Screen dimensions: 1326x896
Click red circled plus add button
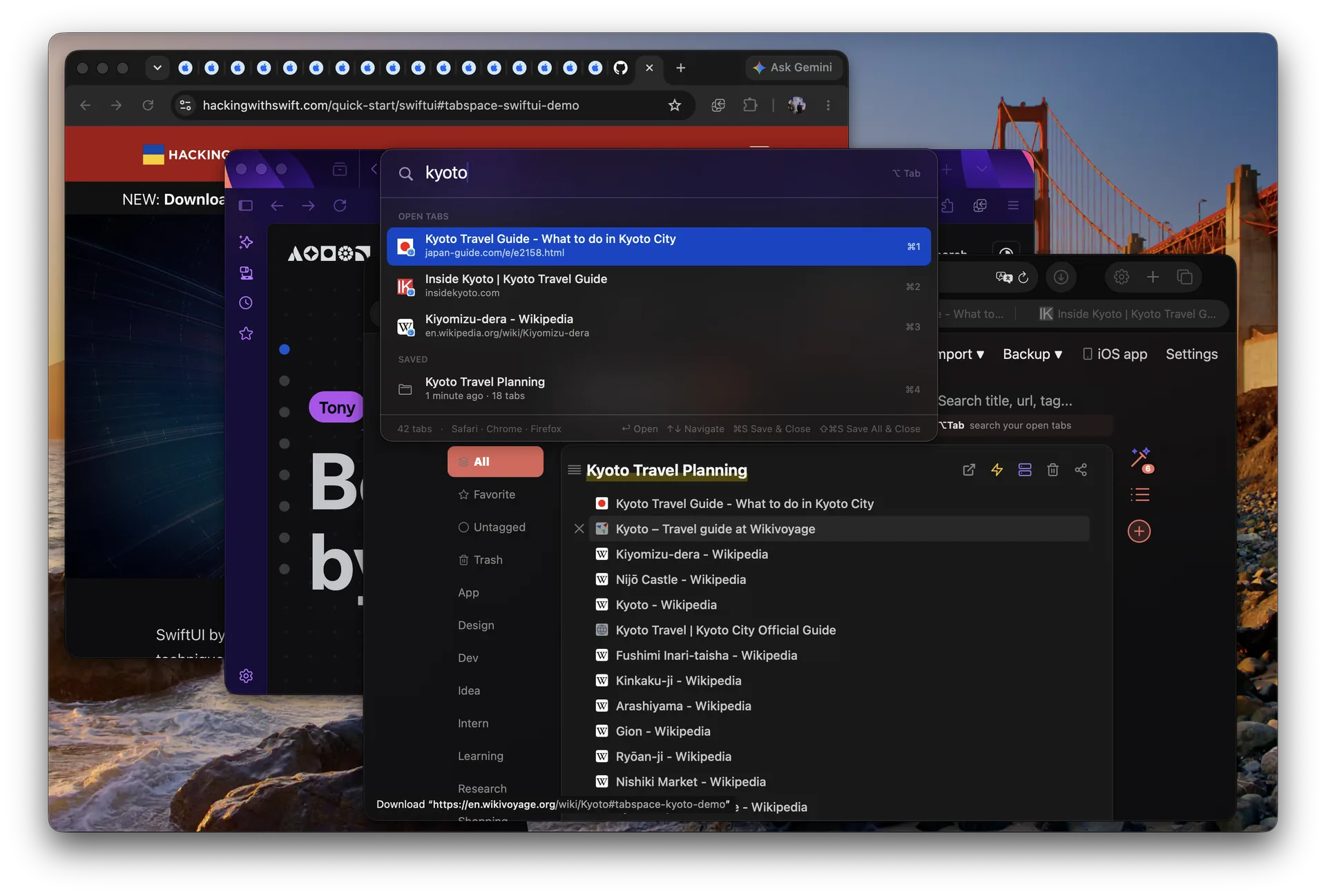(1139, 532)
